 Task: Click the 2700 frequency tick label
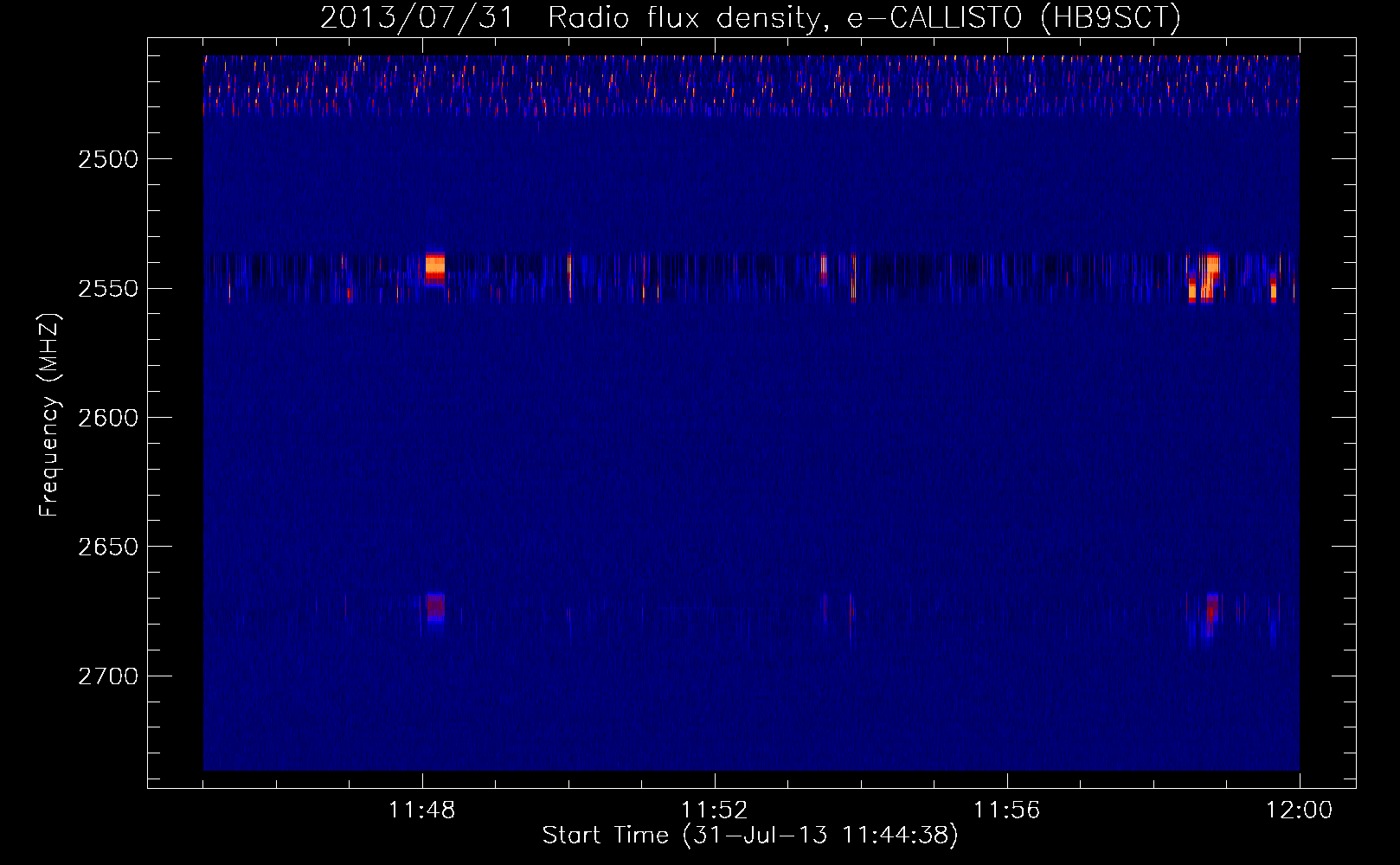click(108, 676)
